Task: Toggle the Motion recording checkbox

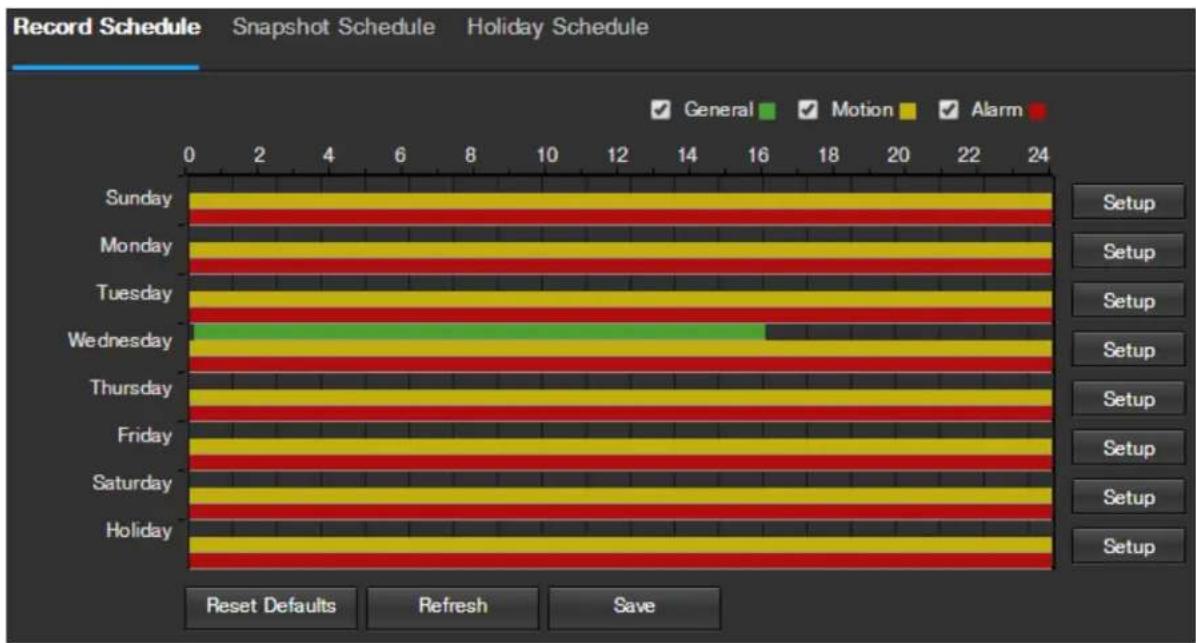Action: tap(808, 110)
